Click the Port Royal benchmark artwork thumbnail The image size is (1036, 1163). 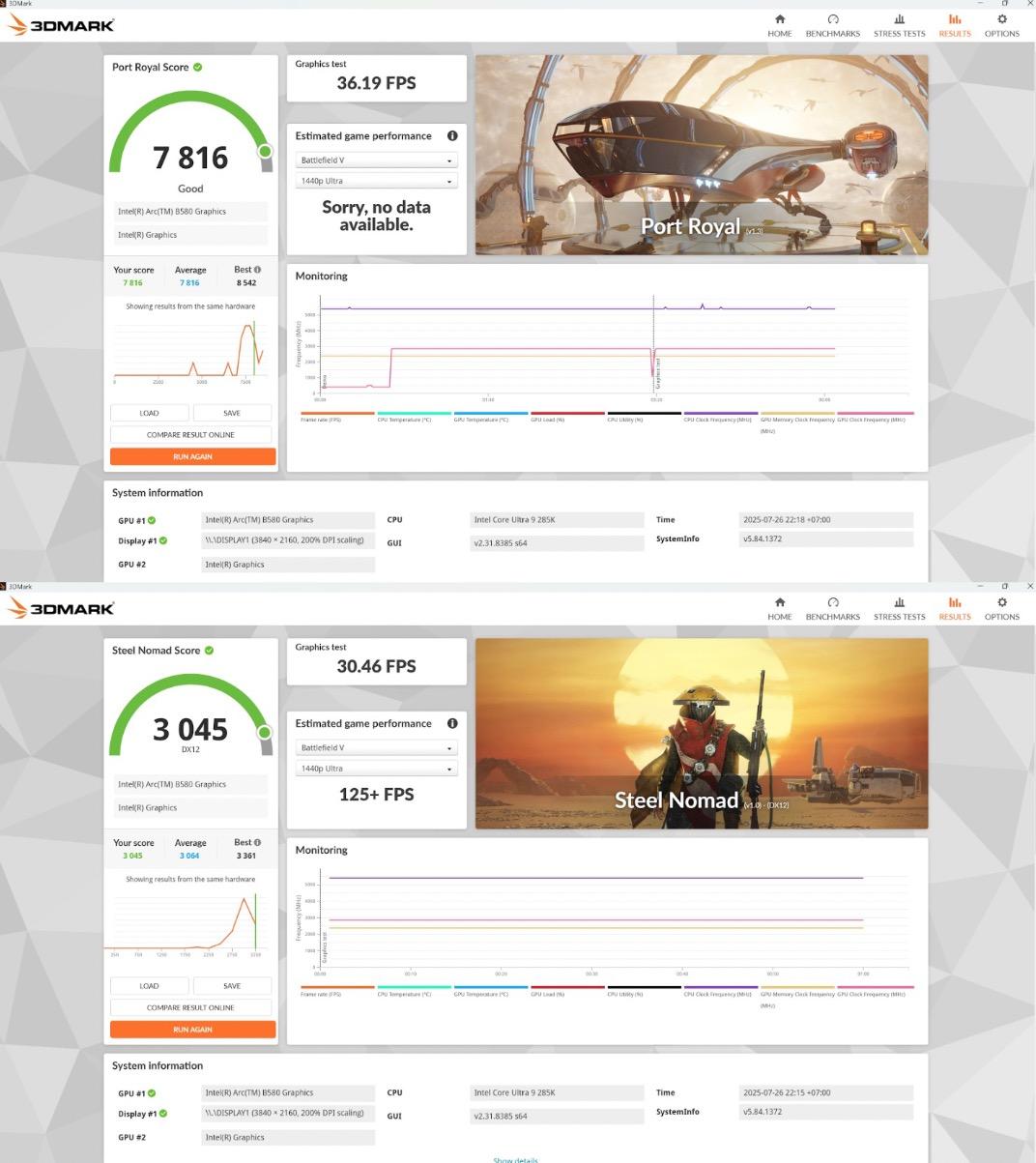click(x=702, y=155)
